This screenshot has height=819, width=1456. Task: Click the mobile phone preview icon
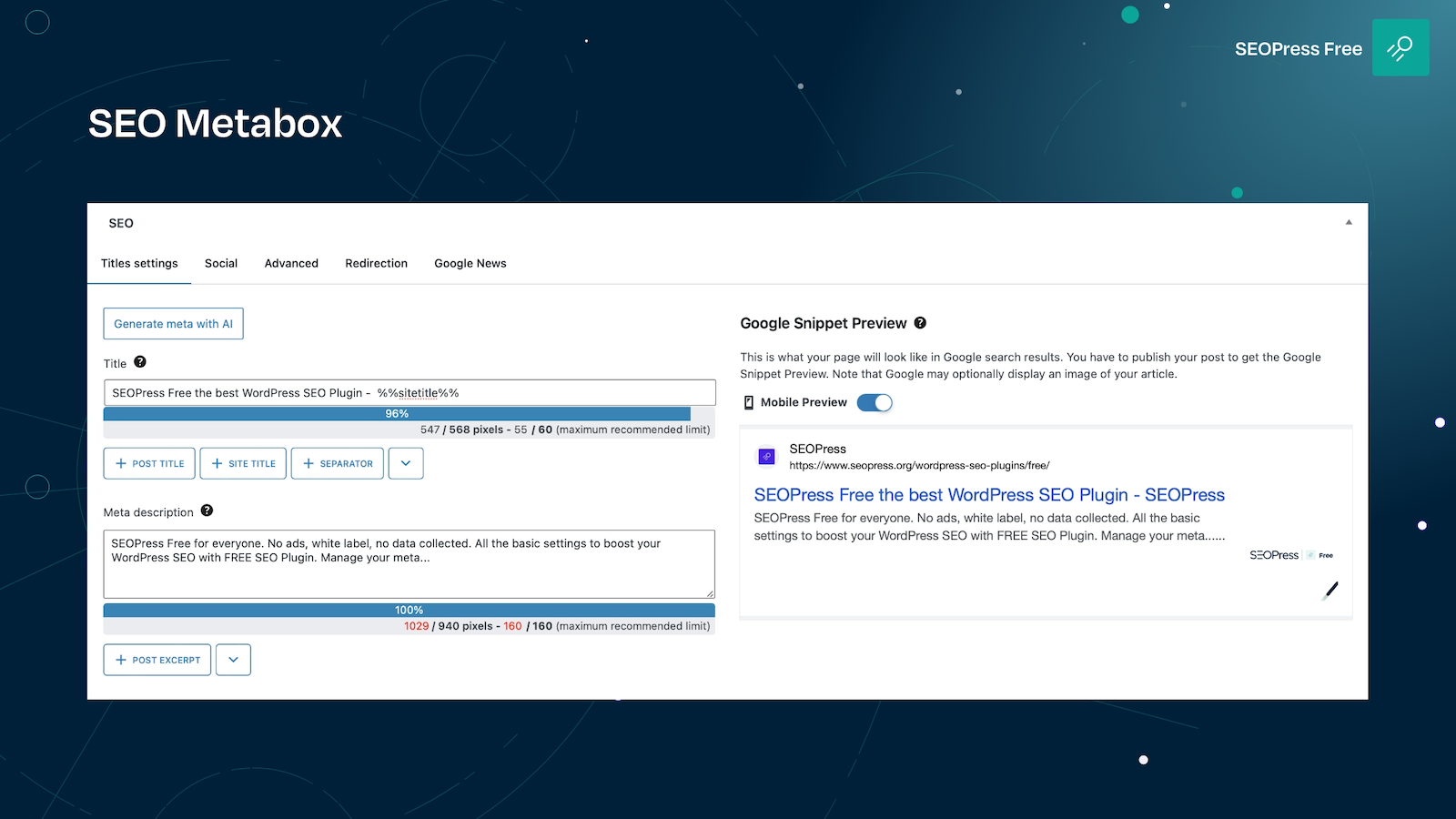[x=749, y=402]
